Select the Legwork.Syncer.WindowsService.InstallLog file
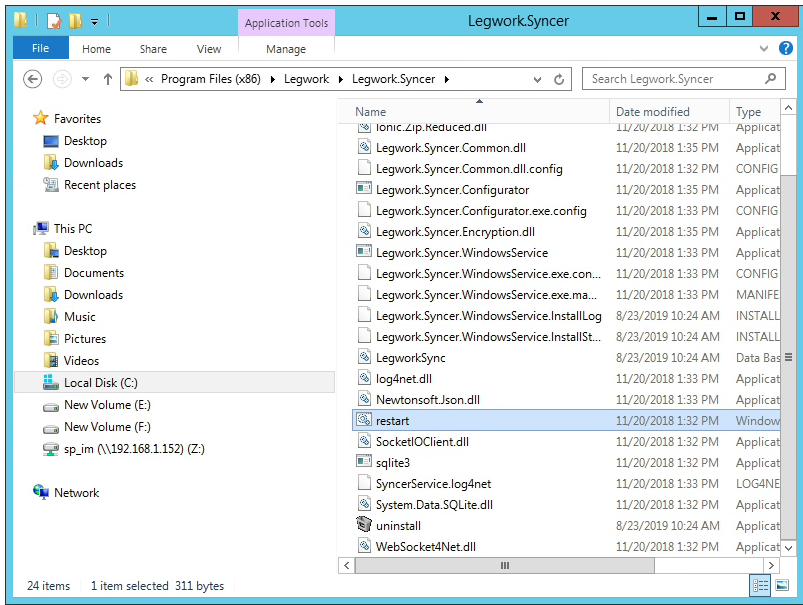Image resolution: width=803 pixels, height=605 pixels. 489,316
